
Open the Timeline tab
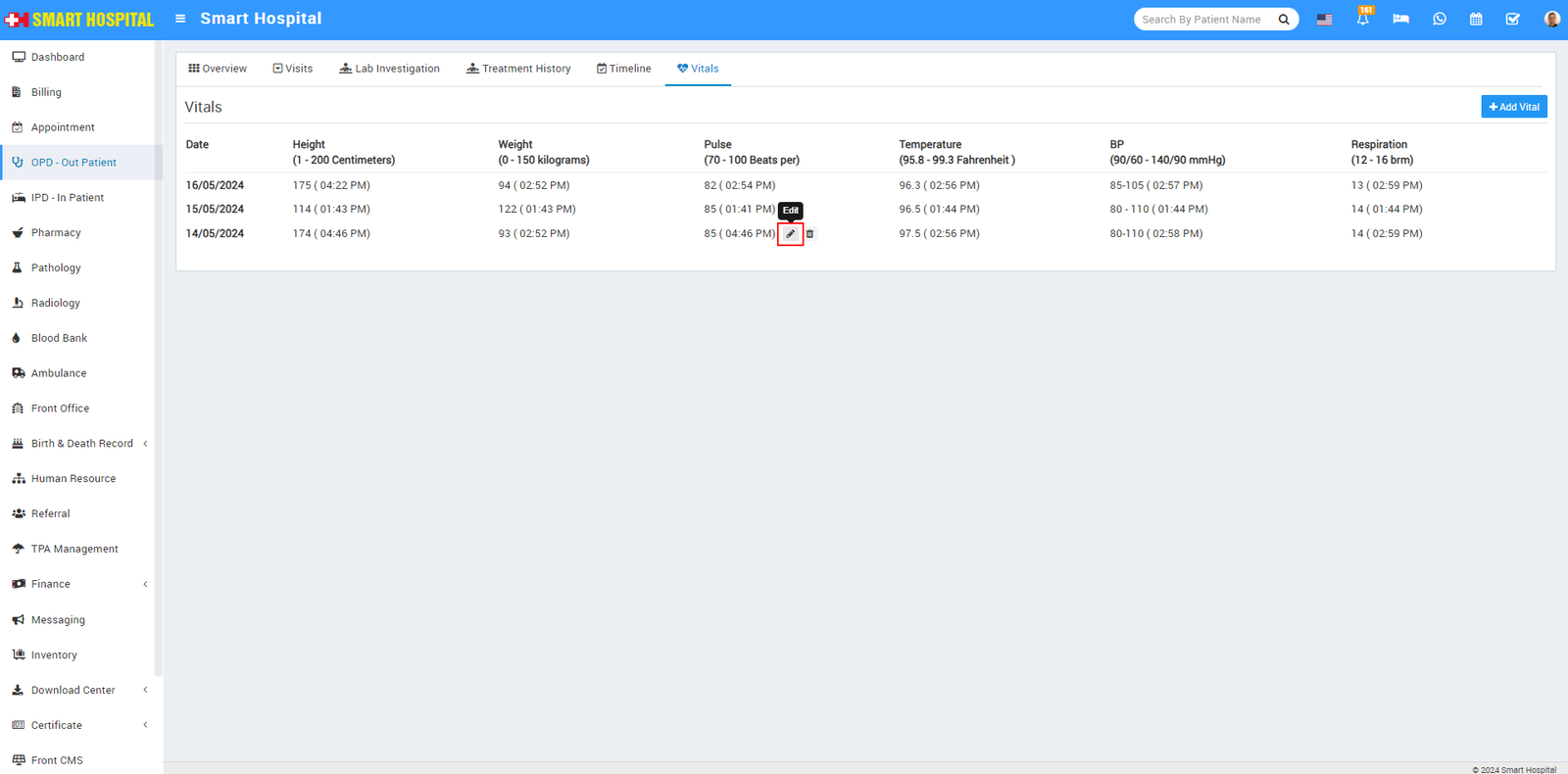[x=623, y=69]
